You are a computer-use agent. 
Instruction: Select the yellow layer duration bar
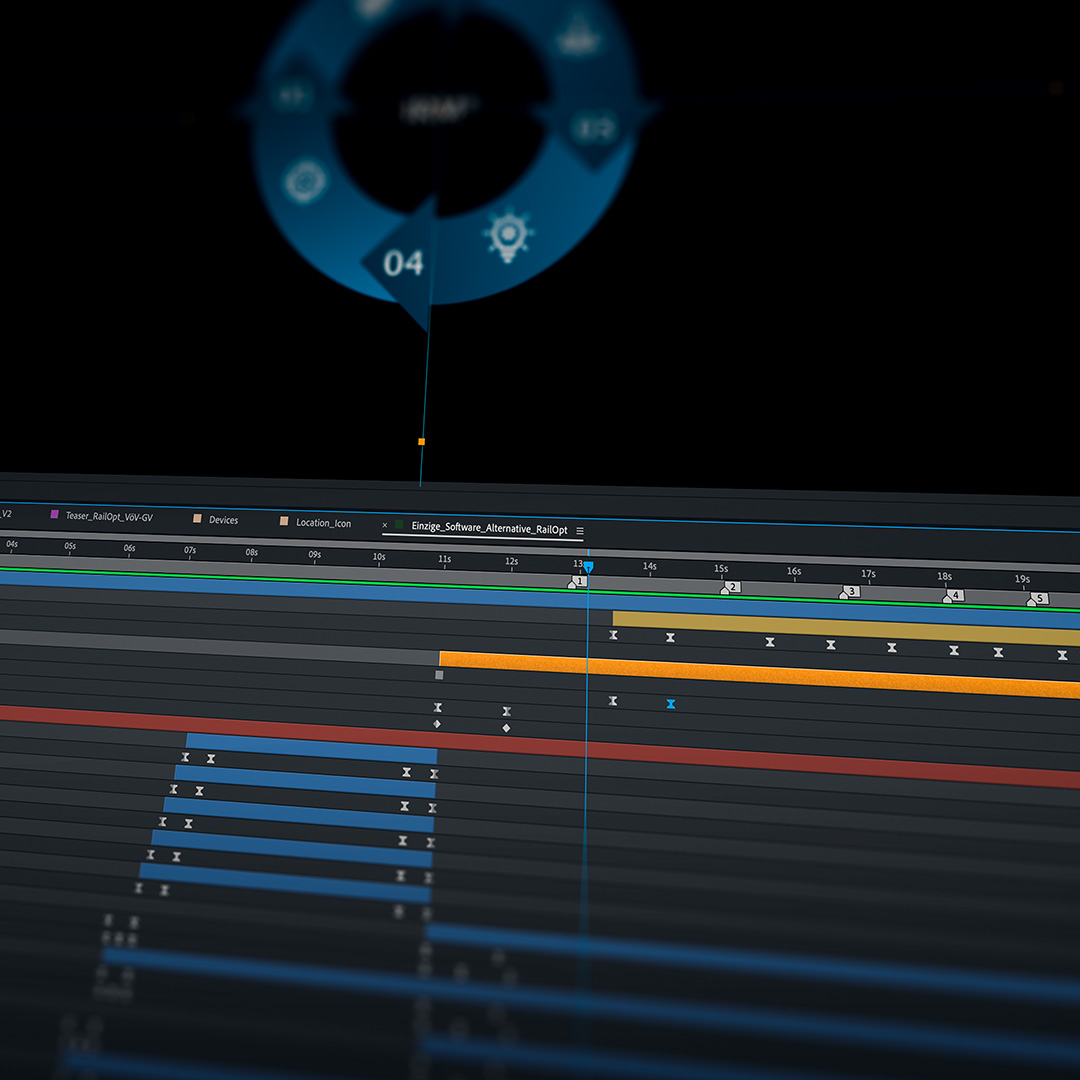point(846,628)
